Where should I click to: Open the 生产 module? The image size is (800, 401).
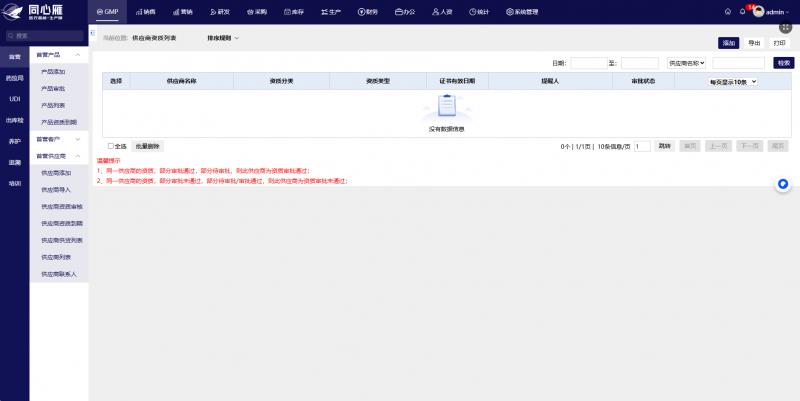coord(331,12)
